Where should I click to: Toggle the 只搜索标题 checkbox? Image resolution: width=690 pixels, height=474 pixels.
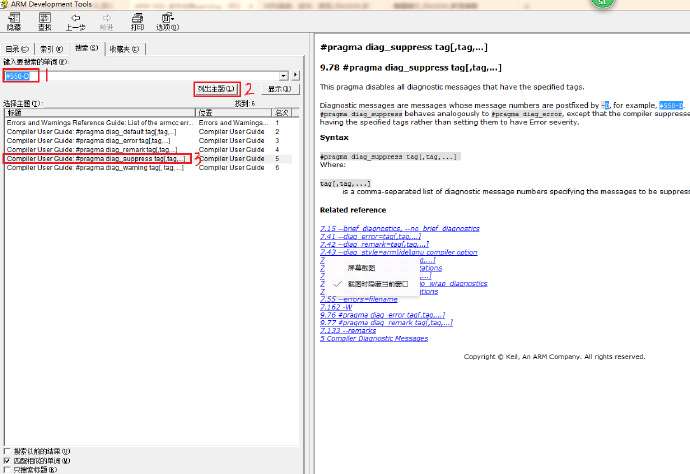[x=7, y=470]
